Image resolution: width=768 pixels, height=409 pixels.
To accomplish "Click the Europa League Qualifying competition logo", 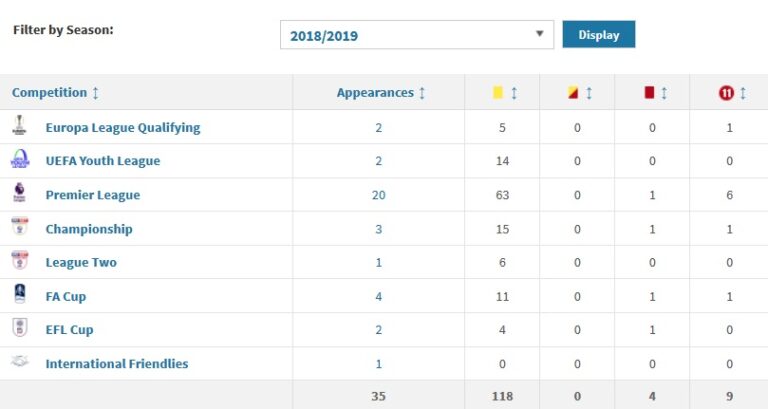I will click(20, 126).
